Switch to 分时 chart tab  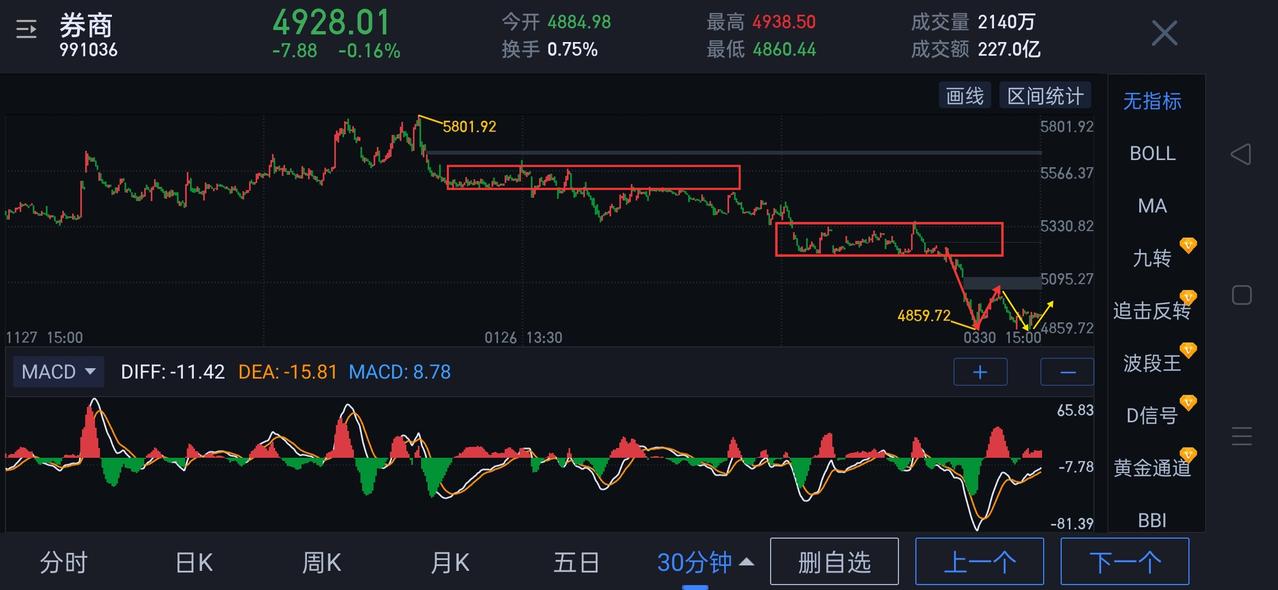[x=64, y=563]
